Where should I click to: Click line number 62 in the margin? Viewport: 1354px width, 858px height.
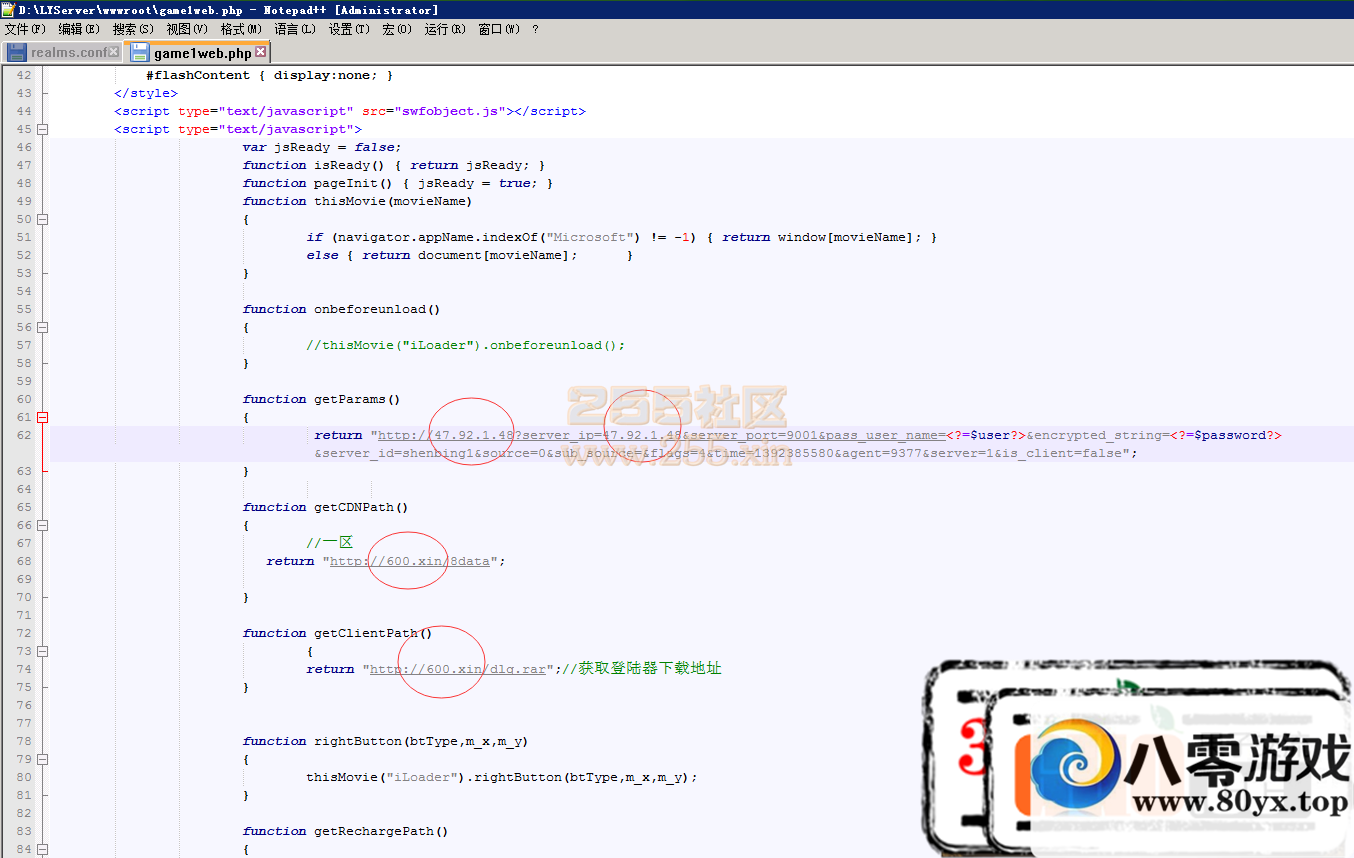(x=23, y=435)
